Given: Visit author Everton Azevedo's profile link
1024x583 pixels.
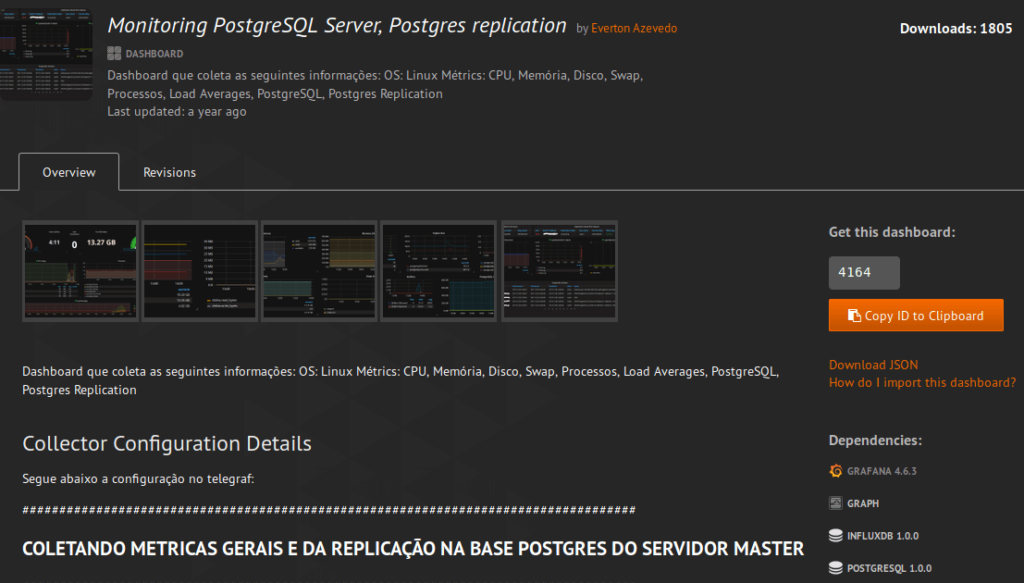Looking at the screenshot, I should pos(633,28).
